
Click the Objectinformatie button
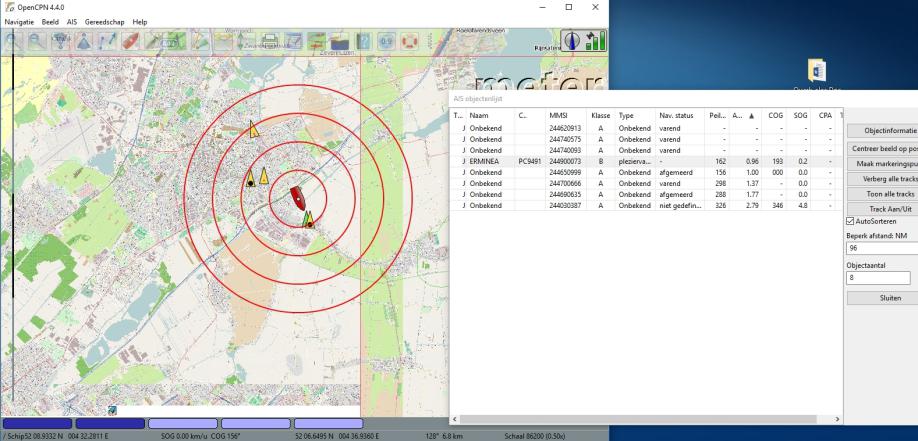[882, 131]
